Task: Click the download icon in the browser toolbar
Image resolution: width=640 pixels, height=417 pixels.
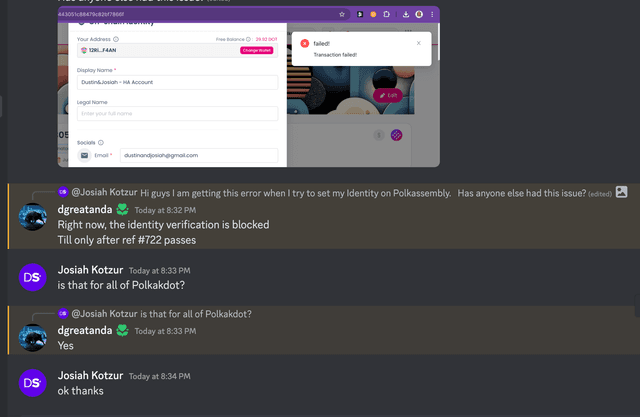Action: pyautogui.click(x=406, y=14)
